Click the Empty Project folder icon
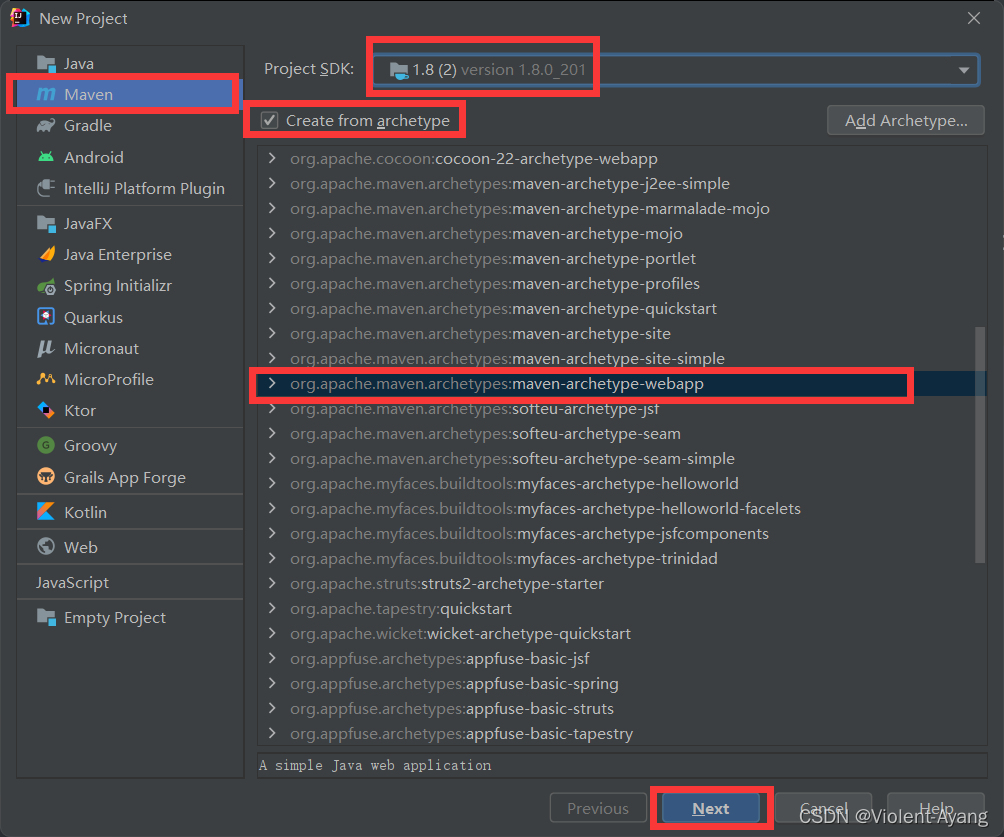Viewport: 1004px width, 837px height. click(46, 617)
